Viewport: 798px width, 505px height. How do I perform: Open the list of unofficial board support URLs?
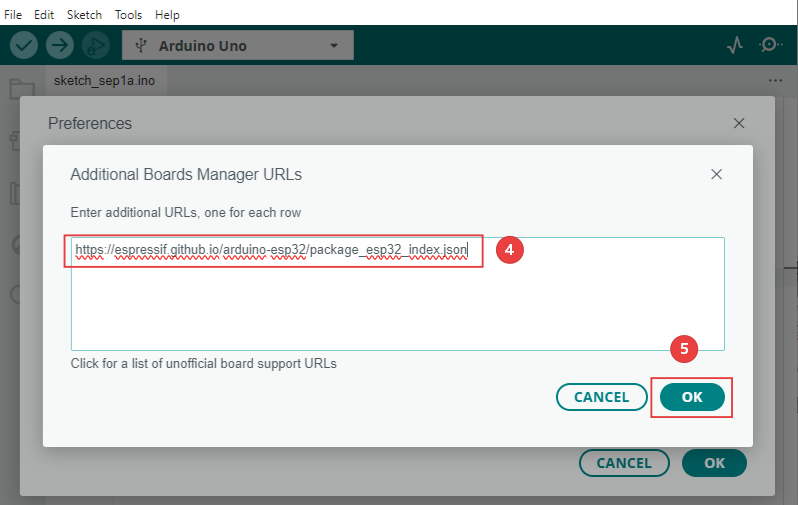[204, 363]
